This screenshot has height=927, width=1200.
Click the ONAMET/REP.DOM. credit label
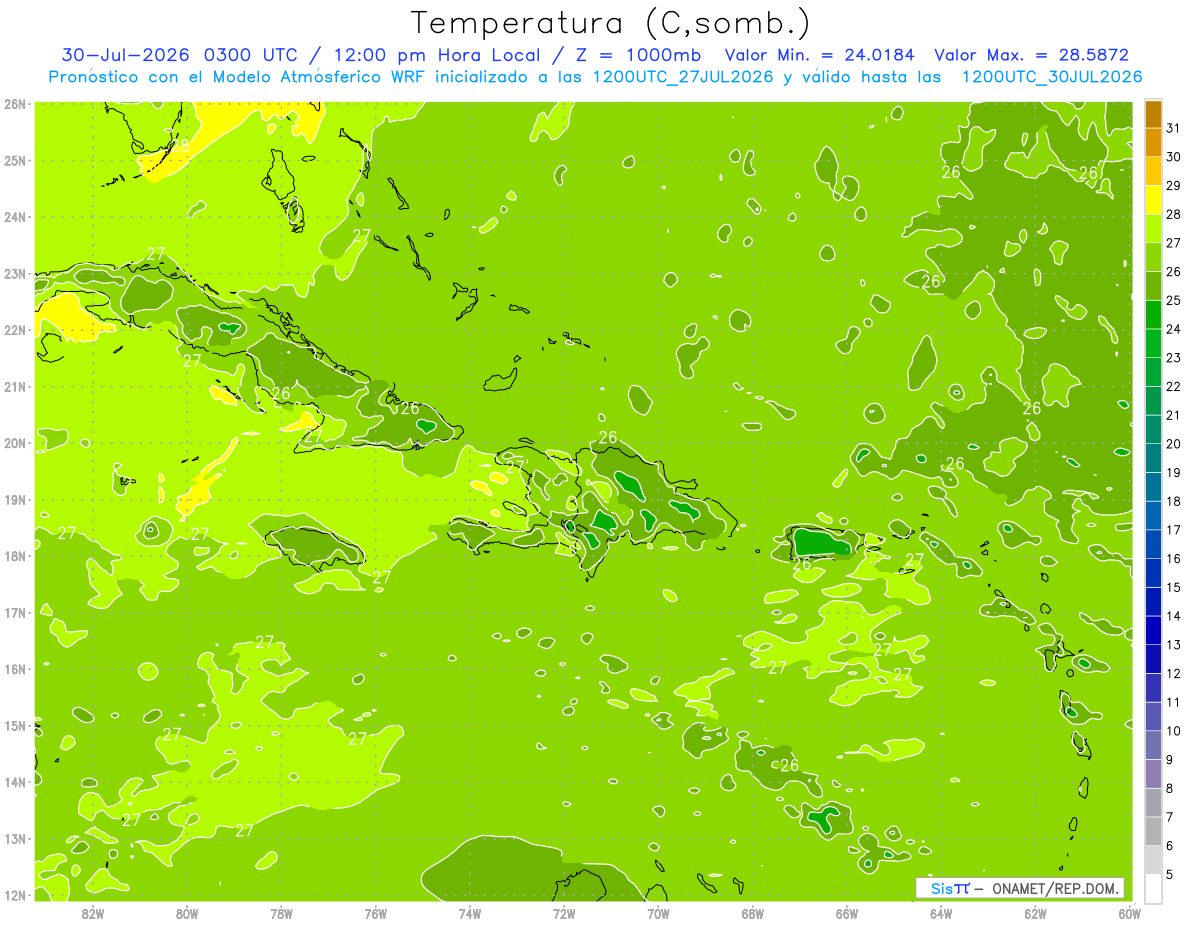pos(1054,888)
